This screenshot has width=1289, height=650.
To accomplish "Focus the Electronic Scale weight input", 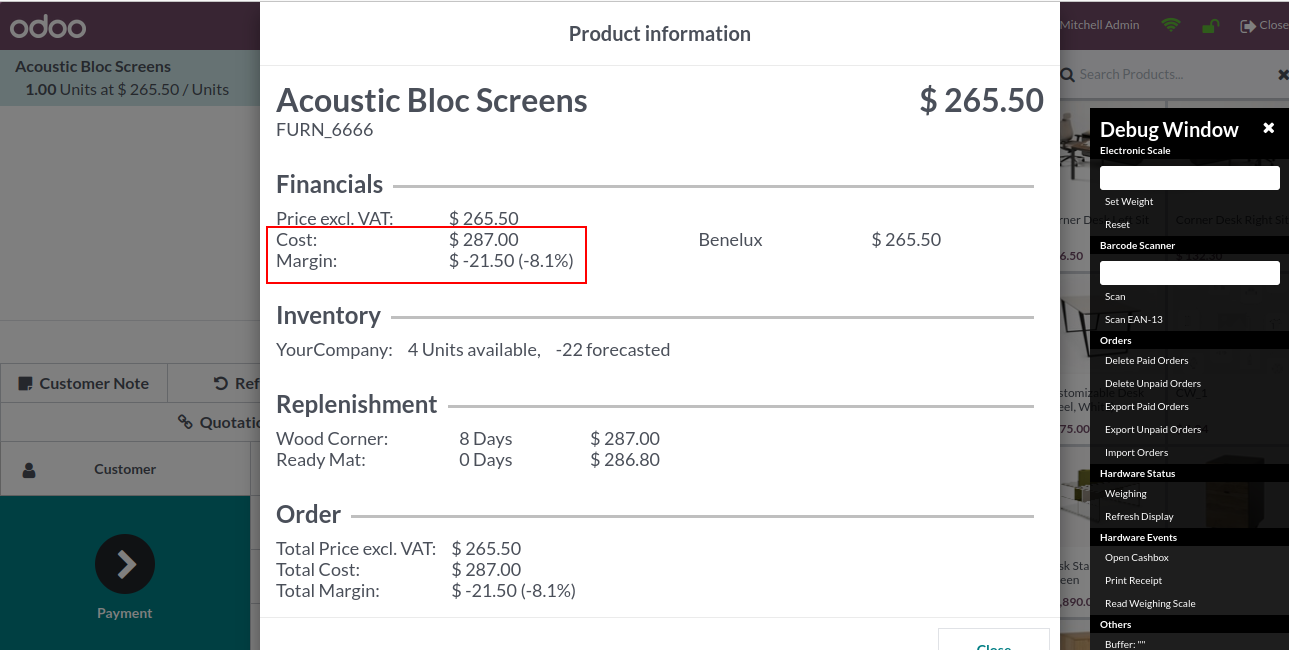I will (1189, 178).
